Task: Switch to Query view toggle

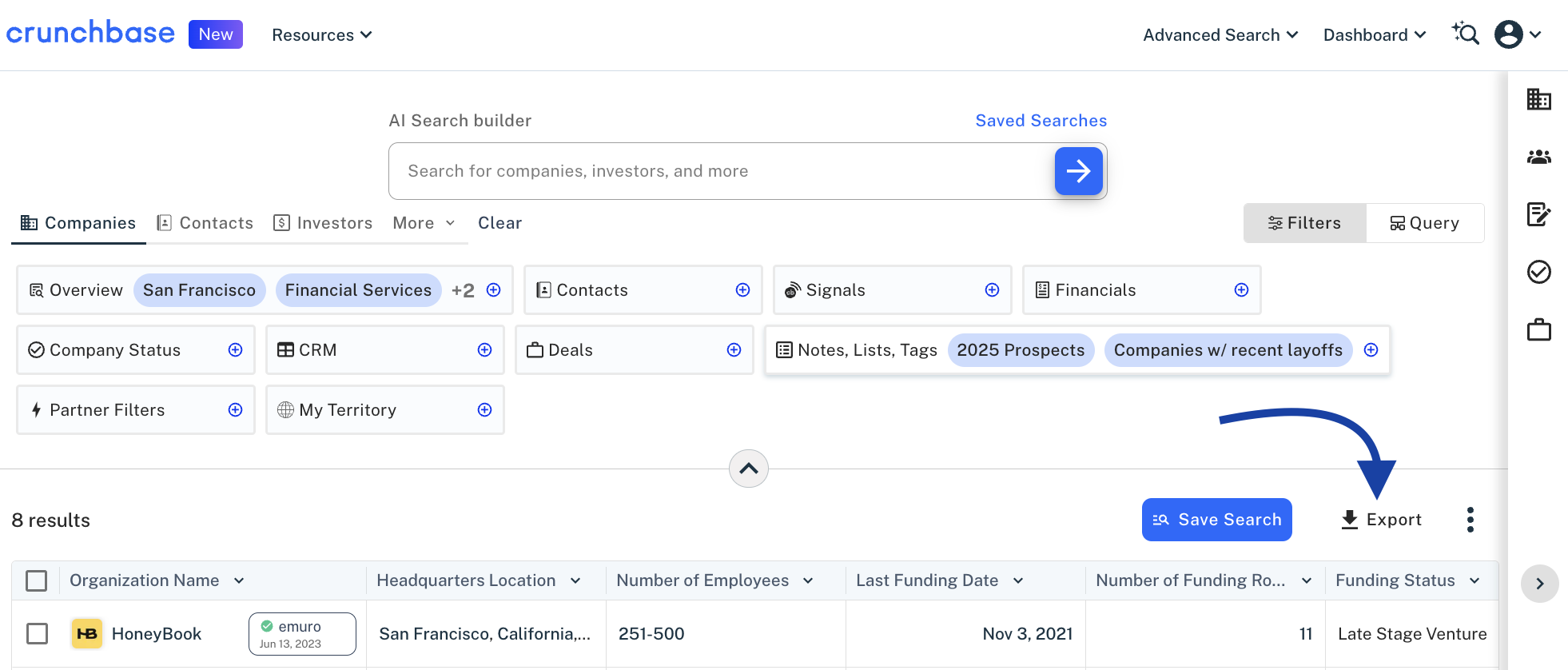Action: [1425, 223]
